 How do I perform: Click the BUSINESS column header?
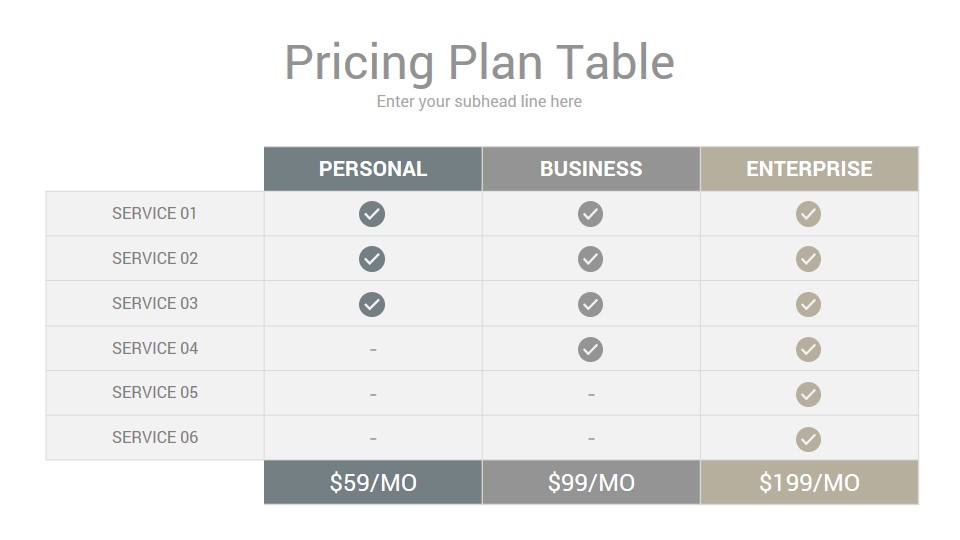591,169
